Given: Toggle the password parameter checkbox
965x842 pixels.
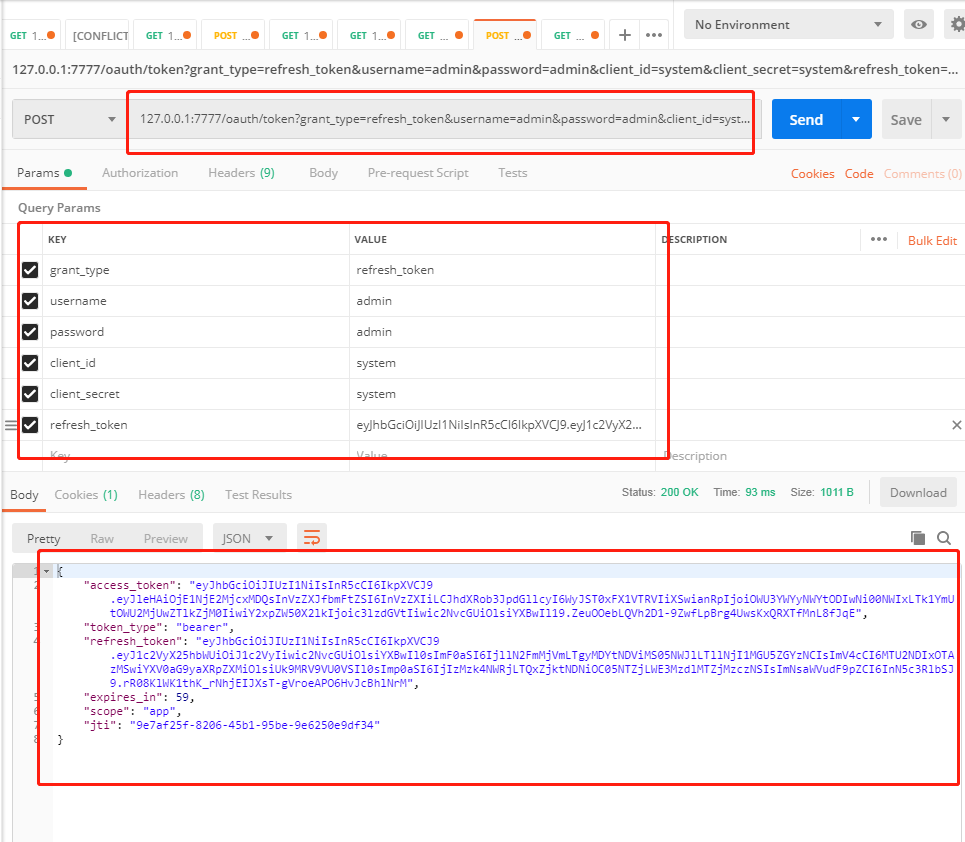Looking at the screenshot, I should (x=30, y=332).
